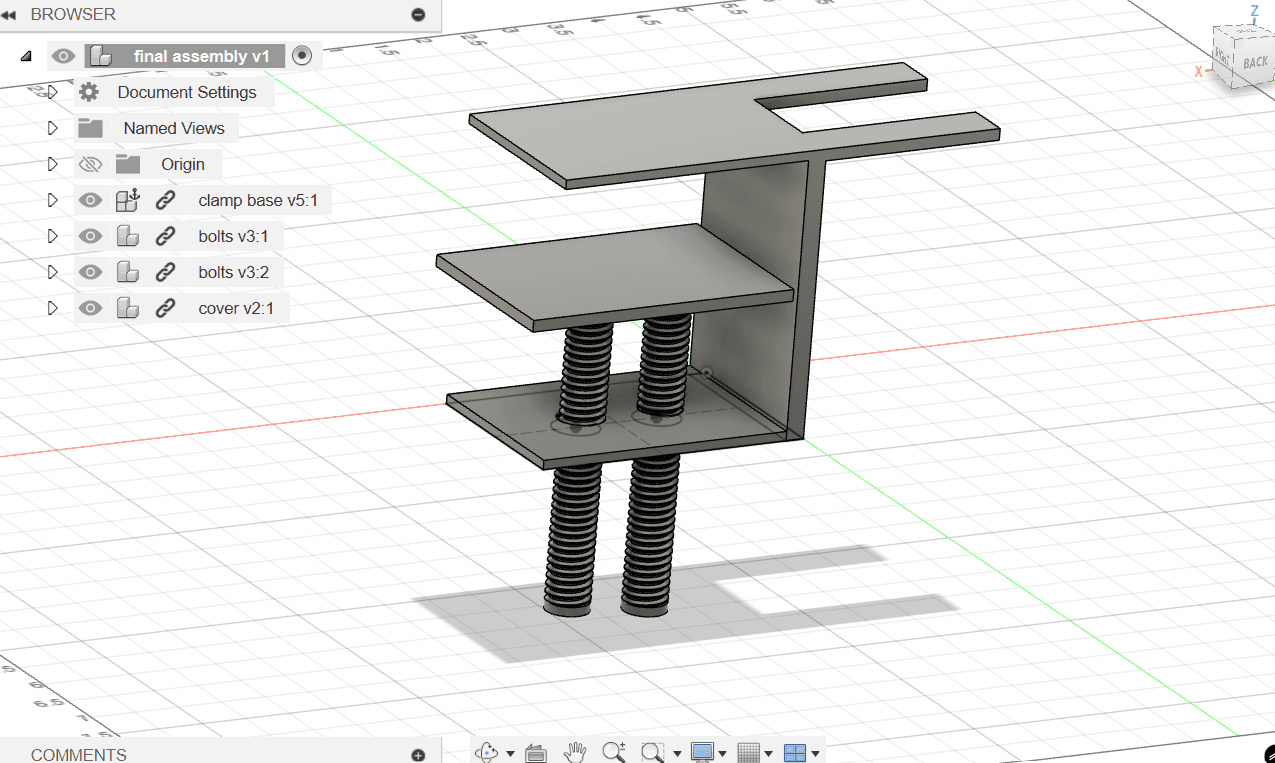Click the Viewports layout icon
The width and height of the screenshot is (1275, 763).
click(x=795, y=752)
